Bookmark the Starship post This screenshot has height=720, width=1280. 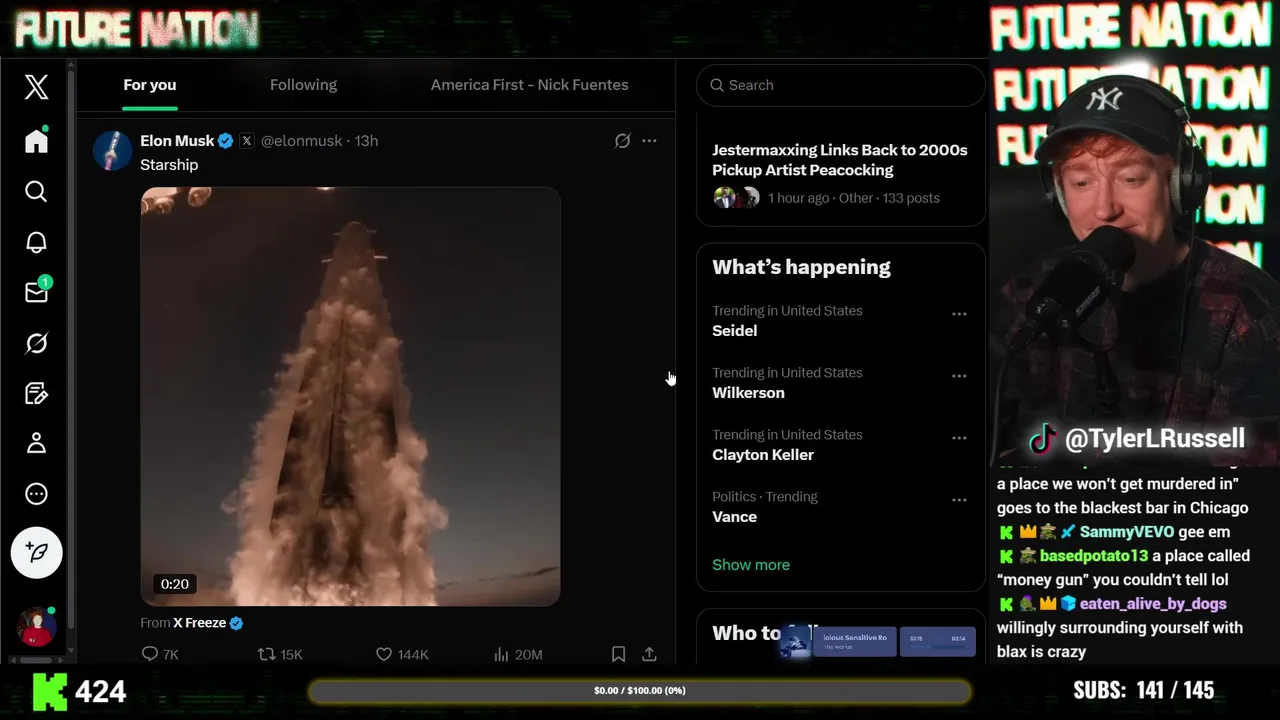[x=618, y=654]
